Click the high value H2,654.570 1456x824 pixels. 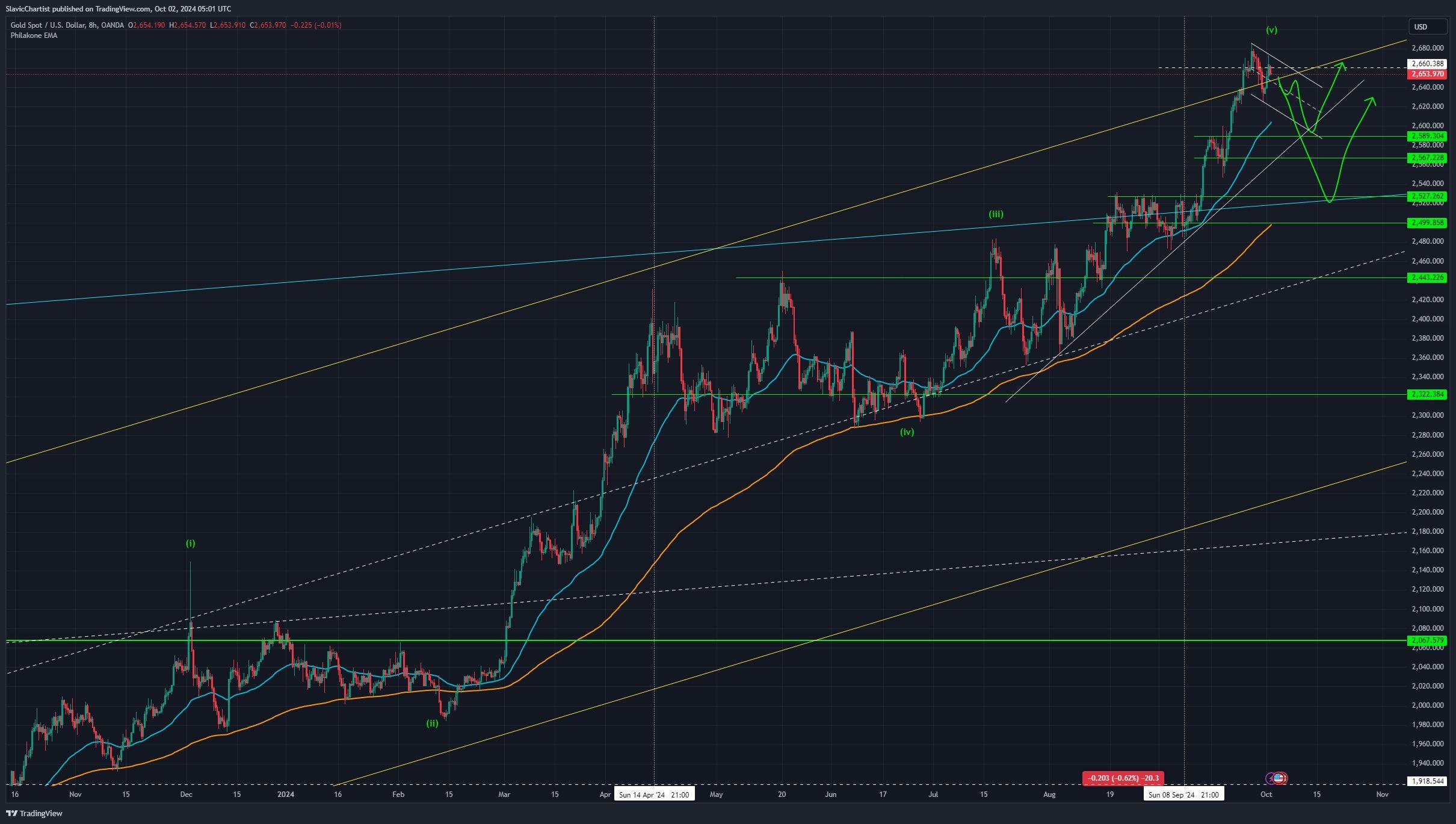[187, 25]
